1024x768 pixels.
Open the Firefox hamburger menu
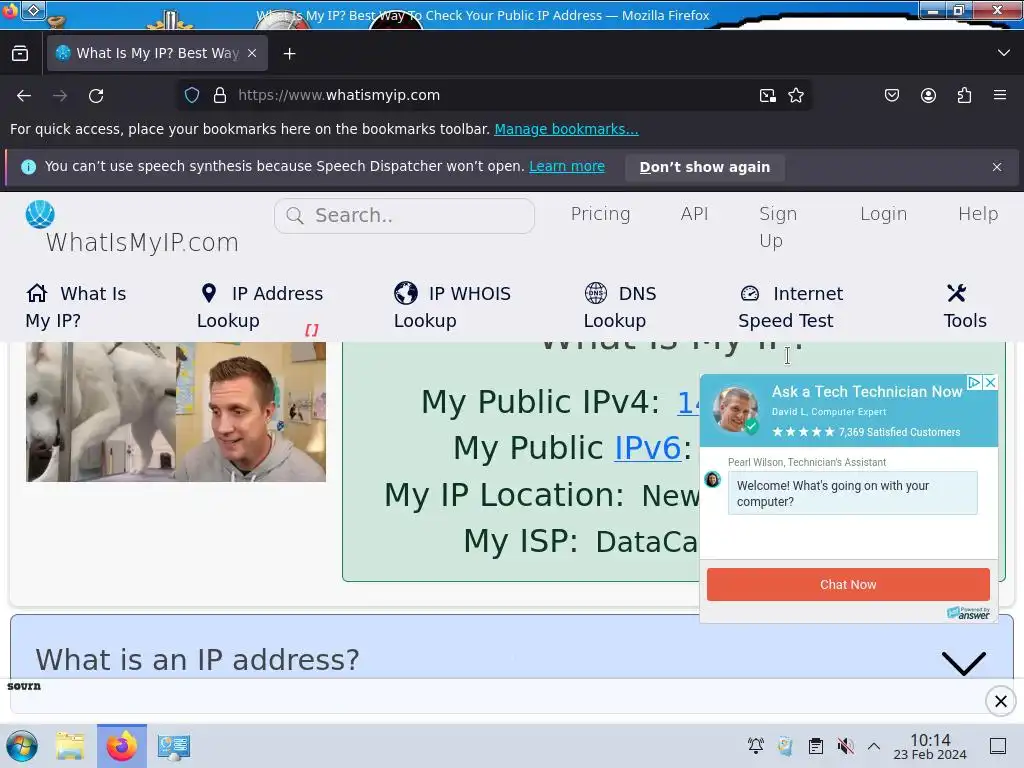pos(1000,95)
